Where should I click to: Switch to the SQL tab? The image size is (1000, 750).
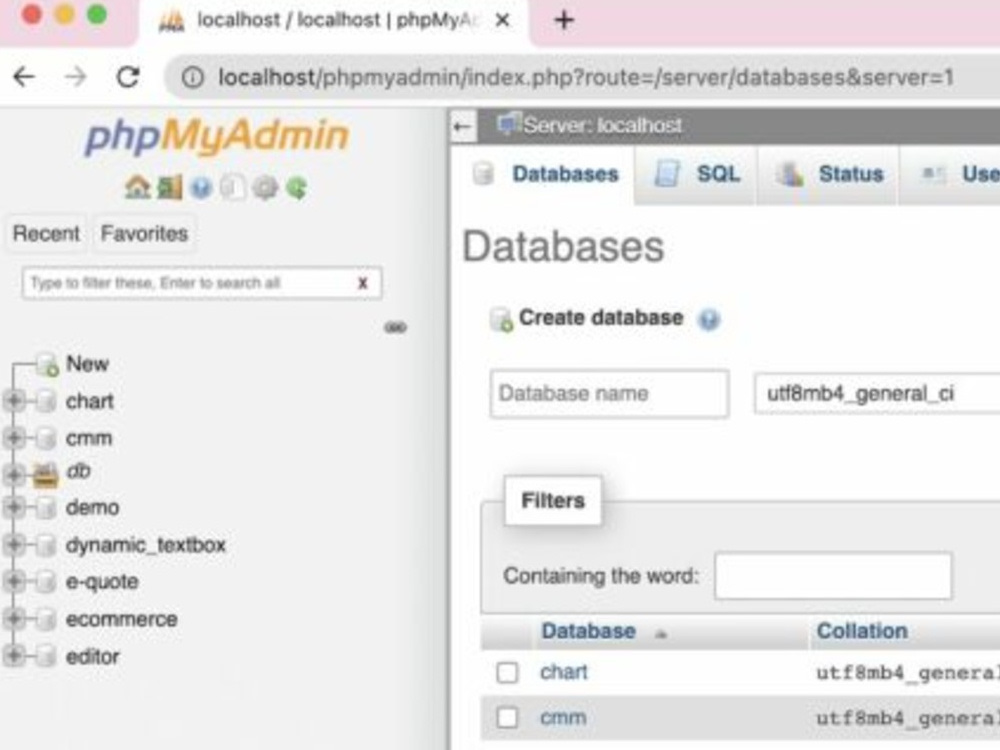tap(697, 174)
